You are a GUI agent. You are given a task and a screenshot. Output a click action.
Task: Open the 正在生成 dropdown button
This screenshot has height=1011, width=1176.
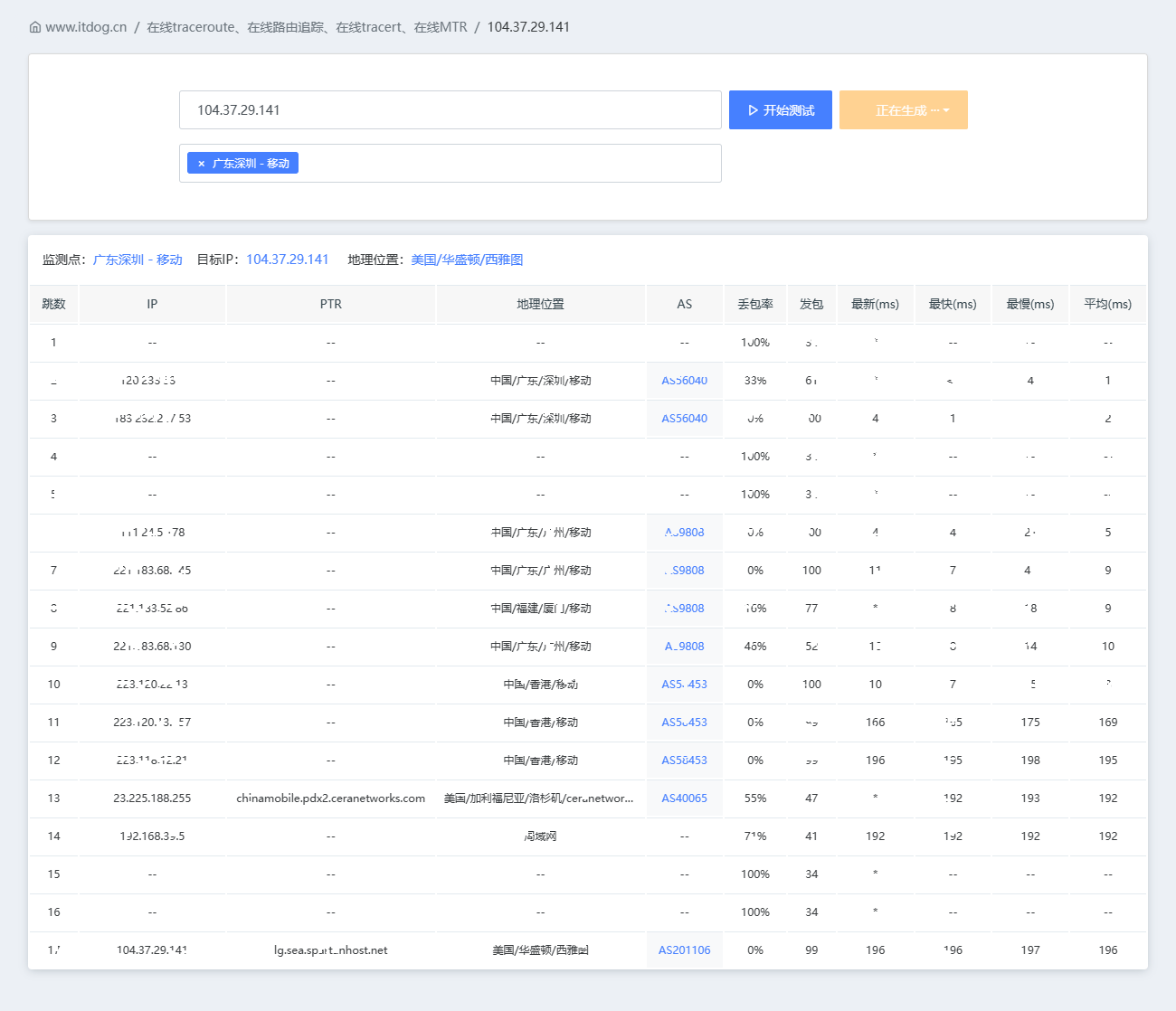tap(903, 110)
